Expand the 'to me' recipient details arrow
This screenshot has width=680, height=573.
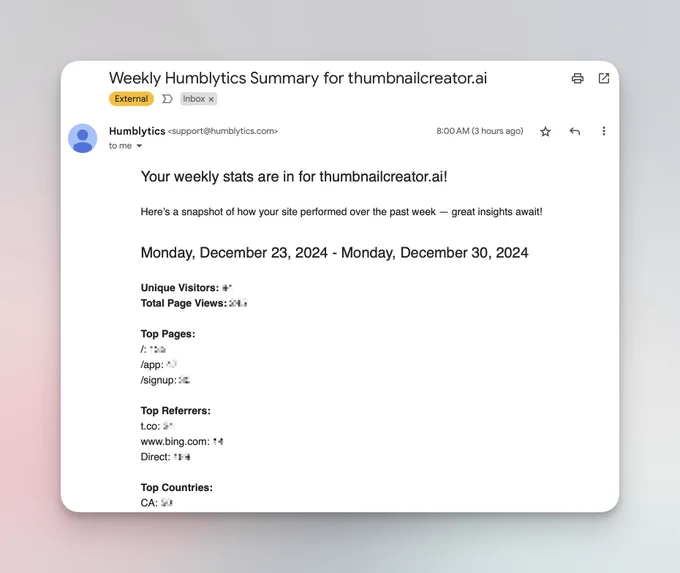(139, 146)
